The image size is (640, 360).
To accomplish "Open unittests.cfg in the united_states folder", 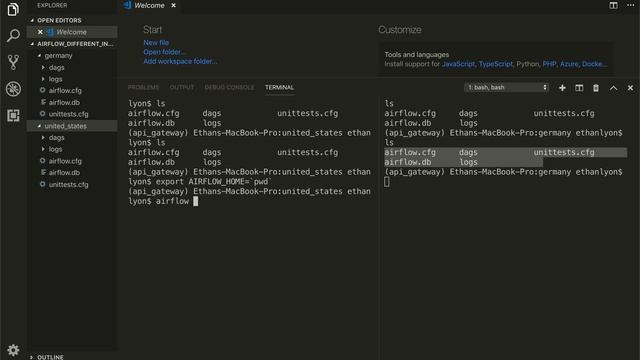I will [68, 184].
